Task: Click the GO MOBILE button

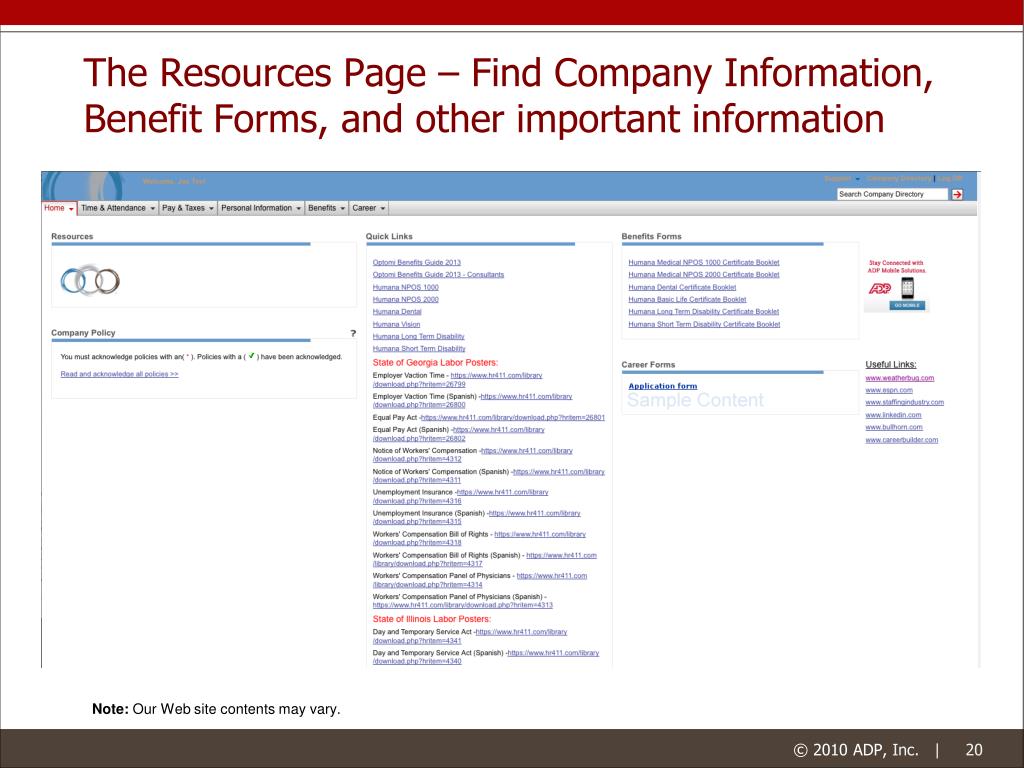Action: pos(907,305)
